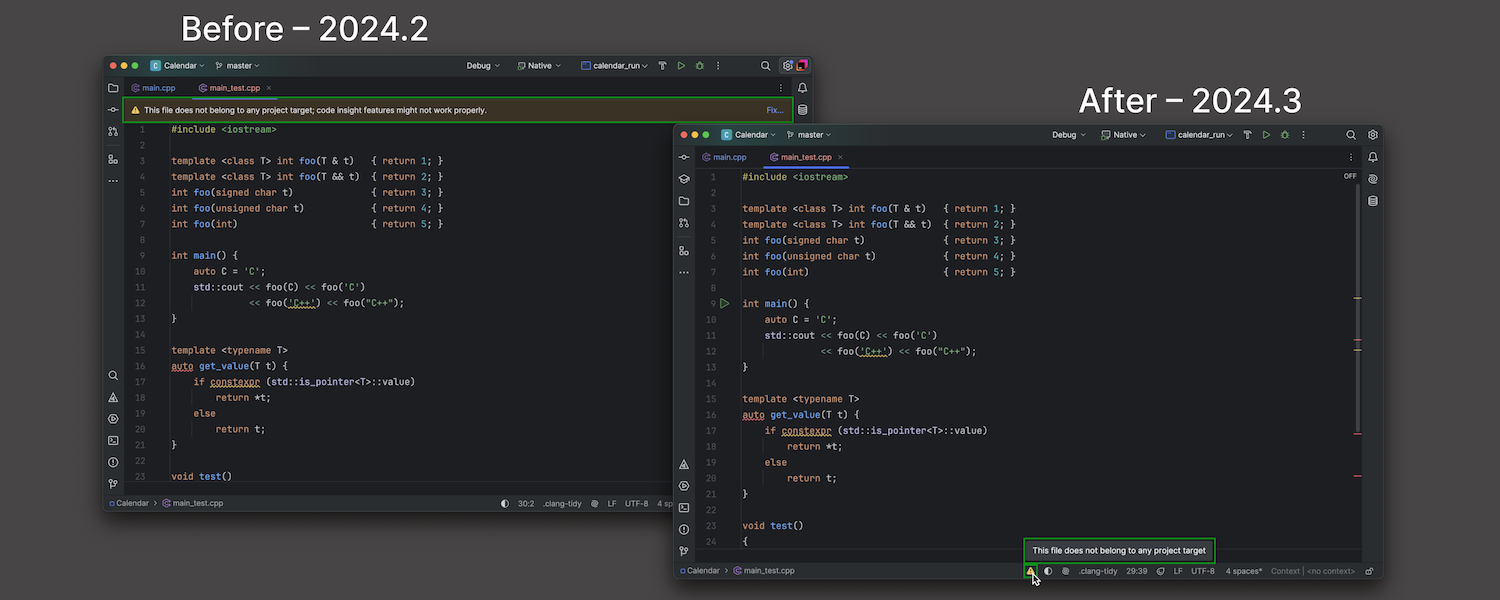Open the Problems tool window in 2024.3 left sidebar
Viewport: 1500px width, 600px height.
684,530
